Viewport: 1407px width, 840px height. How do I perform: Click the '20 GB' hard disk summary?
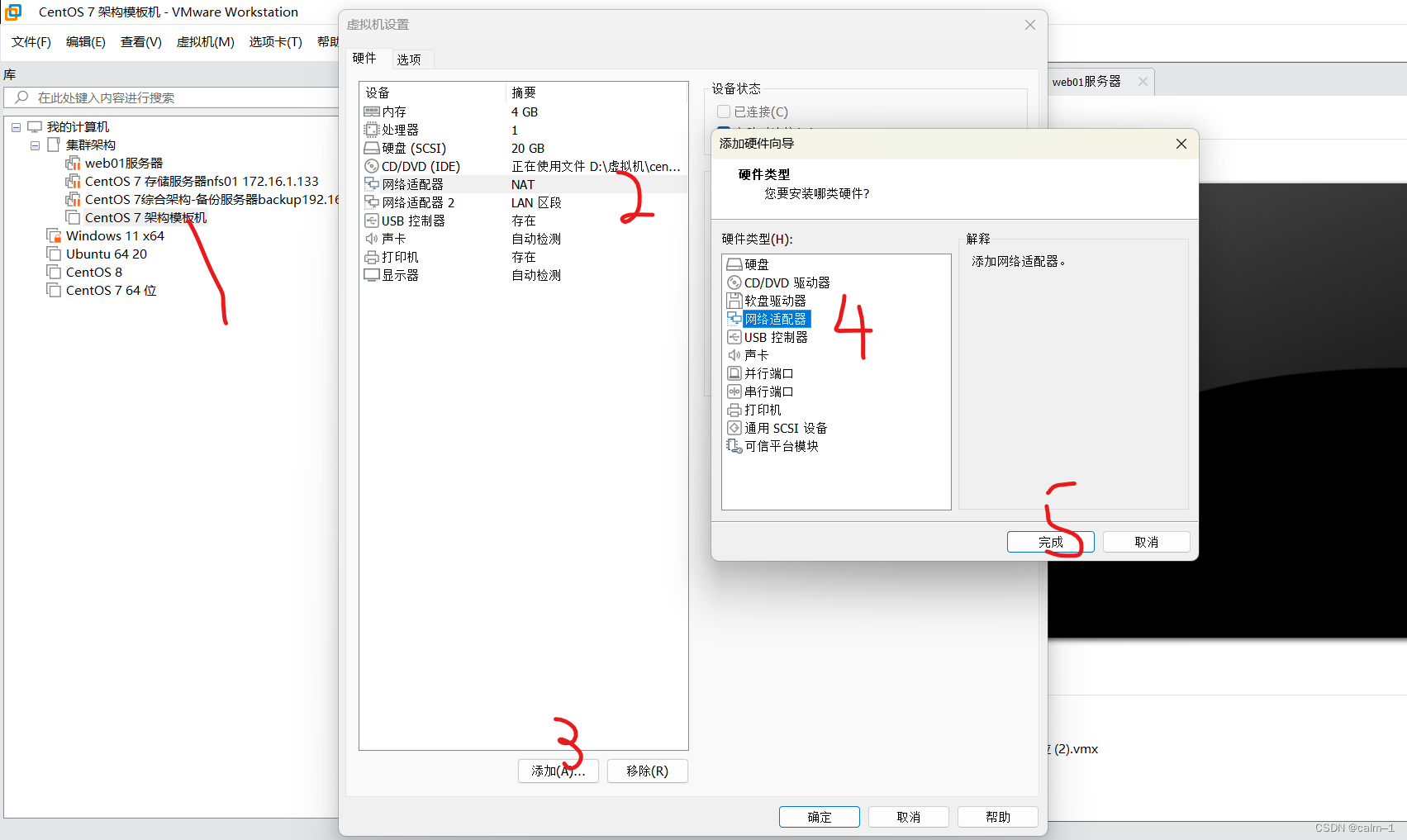coord(528,148)
